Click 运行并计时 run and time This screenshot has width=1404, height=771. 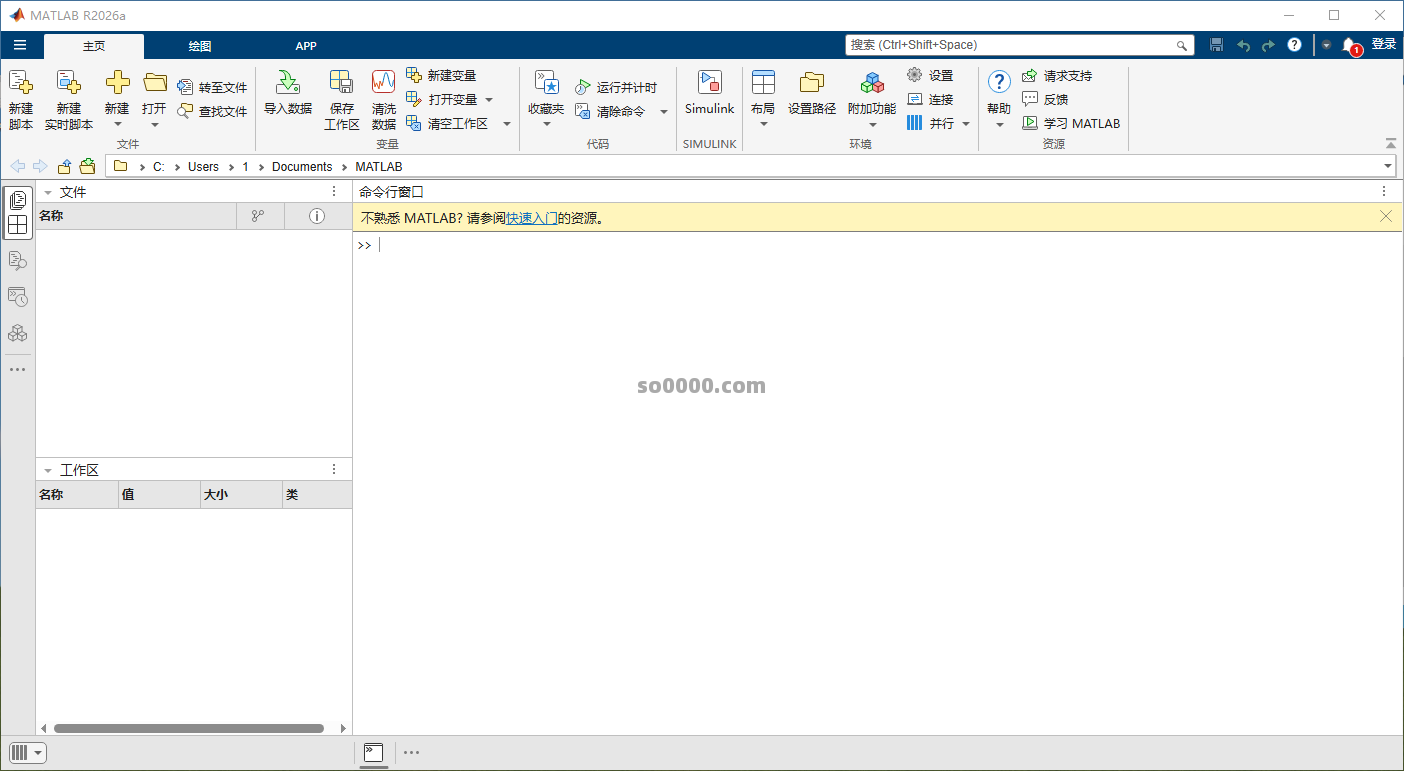click(616, 88)
